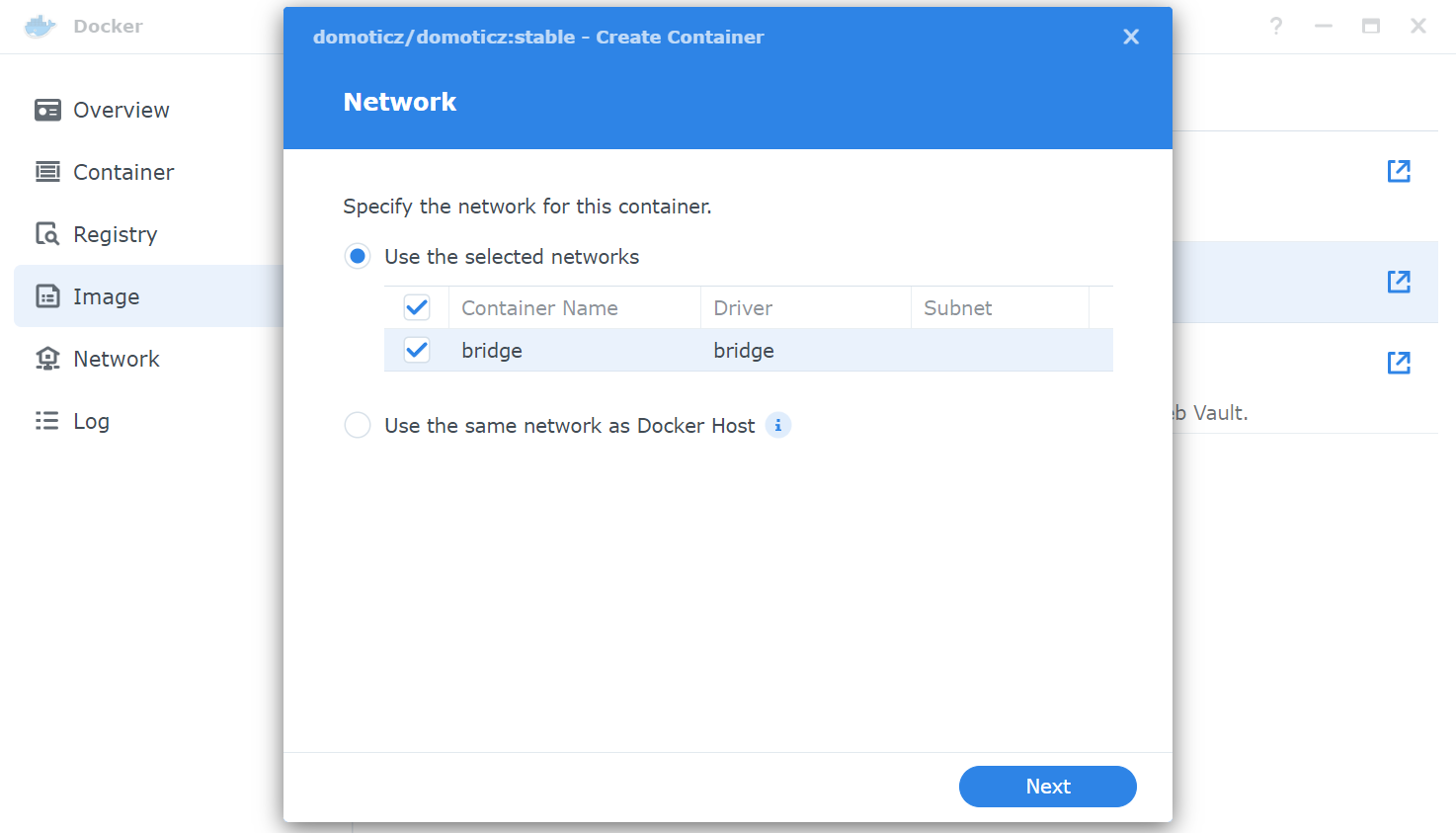Open the third external link icon
This screenshot has width=1456, height=833.
[x=1399, y=363]
